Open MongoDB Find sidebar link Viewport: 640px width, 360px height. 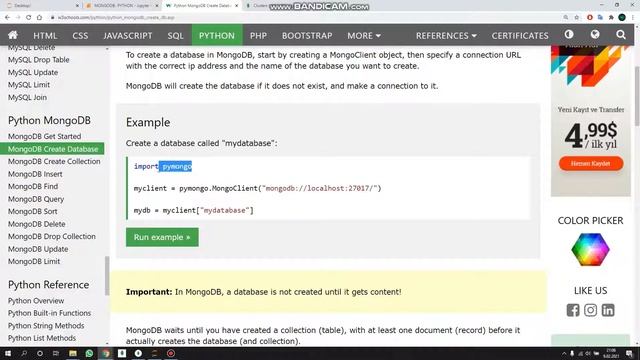[33, 187]
